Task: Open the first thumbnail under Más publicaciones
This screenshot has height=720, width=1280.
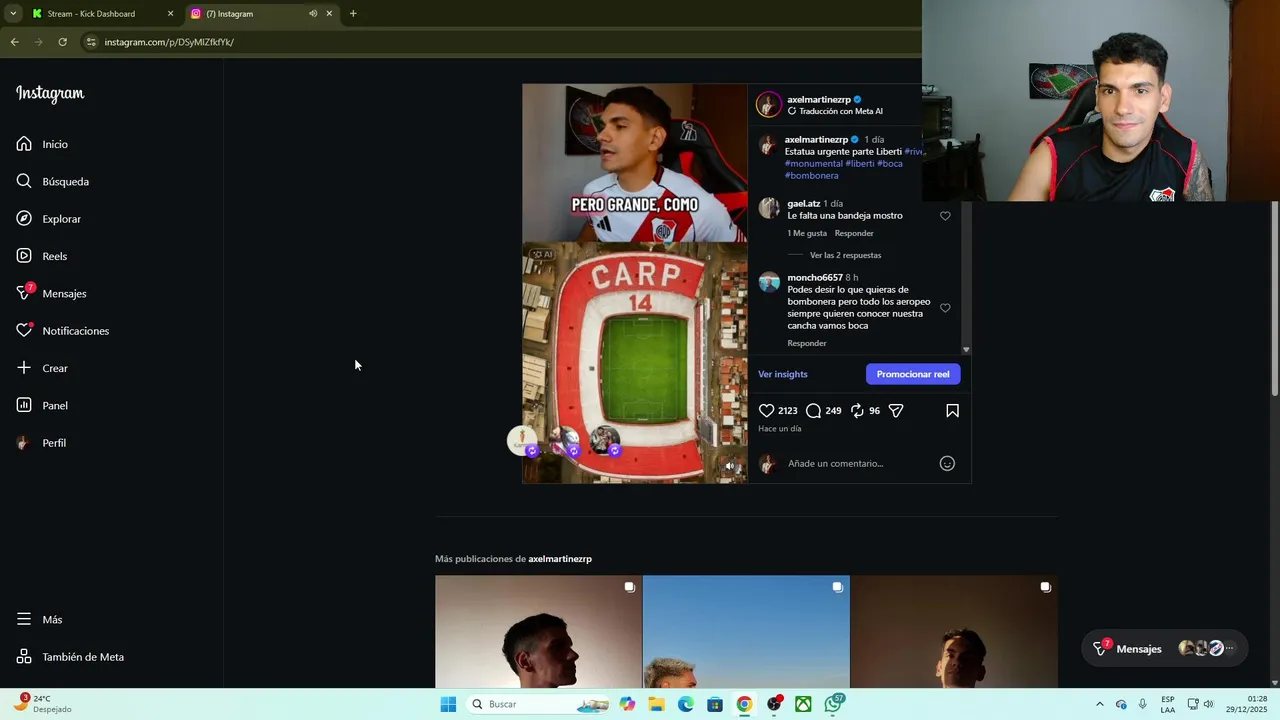Action: [538, 631]
